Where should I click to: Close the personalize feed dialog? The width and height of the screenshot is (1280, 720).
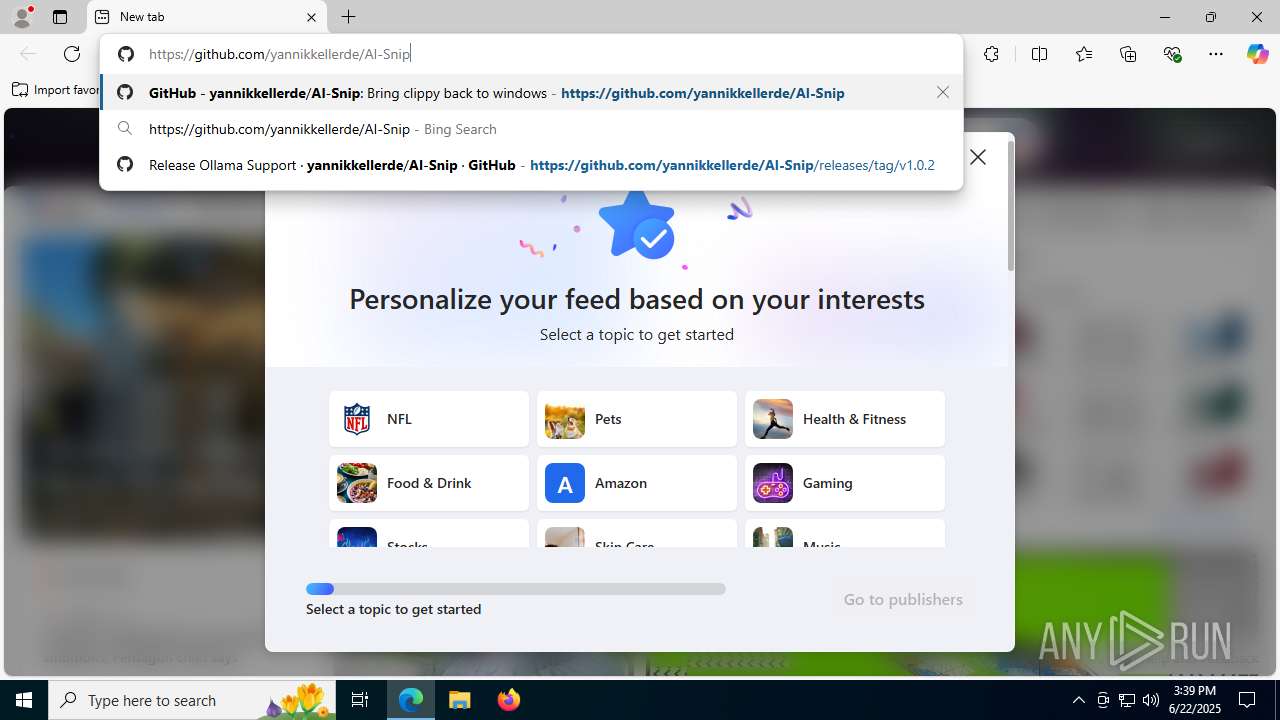pos(978,157)
